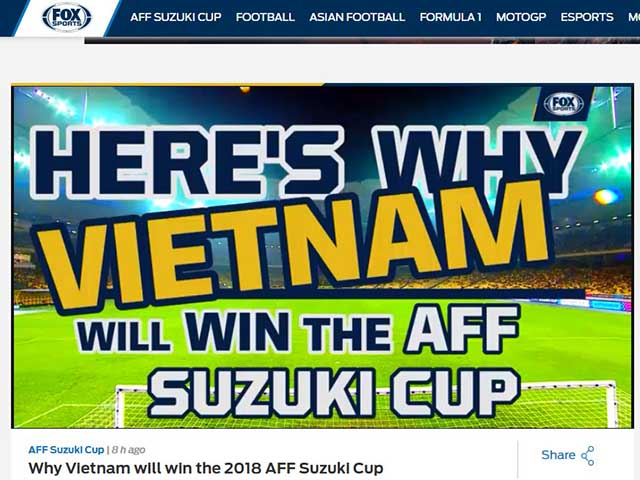Screen dimensions: 640x480
Task: Click the HERE'S WHY banner heading
Action: (308, 162)
